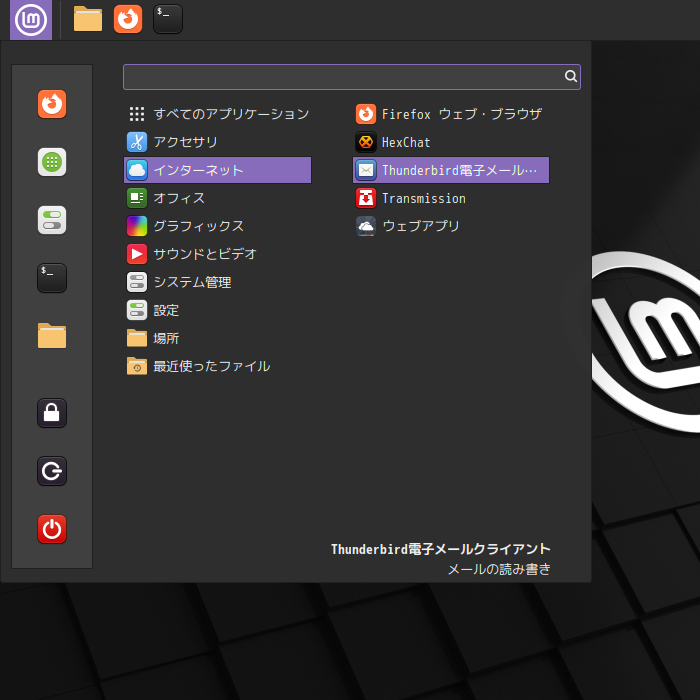Select the オフィス category
The height and width of the screenshot is (700, 700).
click(217, 198)
